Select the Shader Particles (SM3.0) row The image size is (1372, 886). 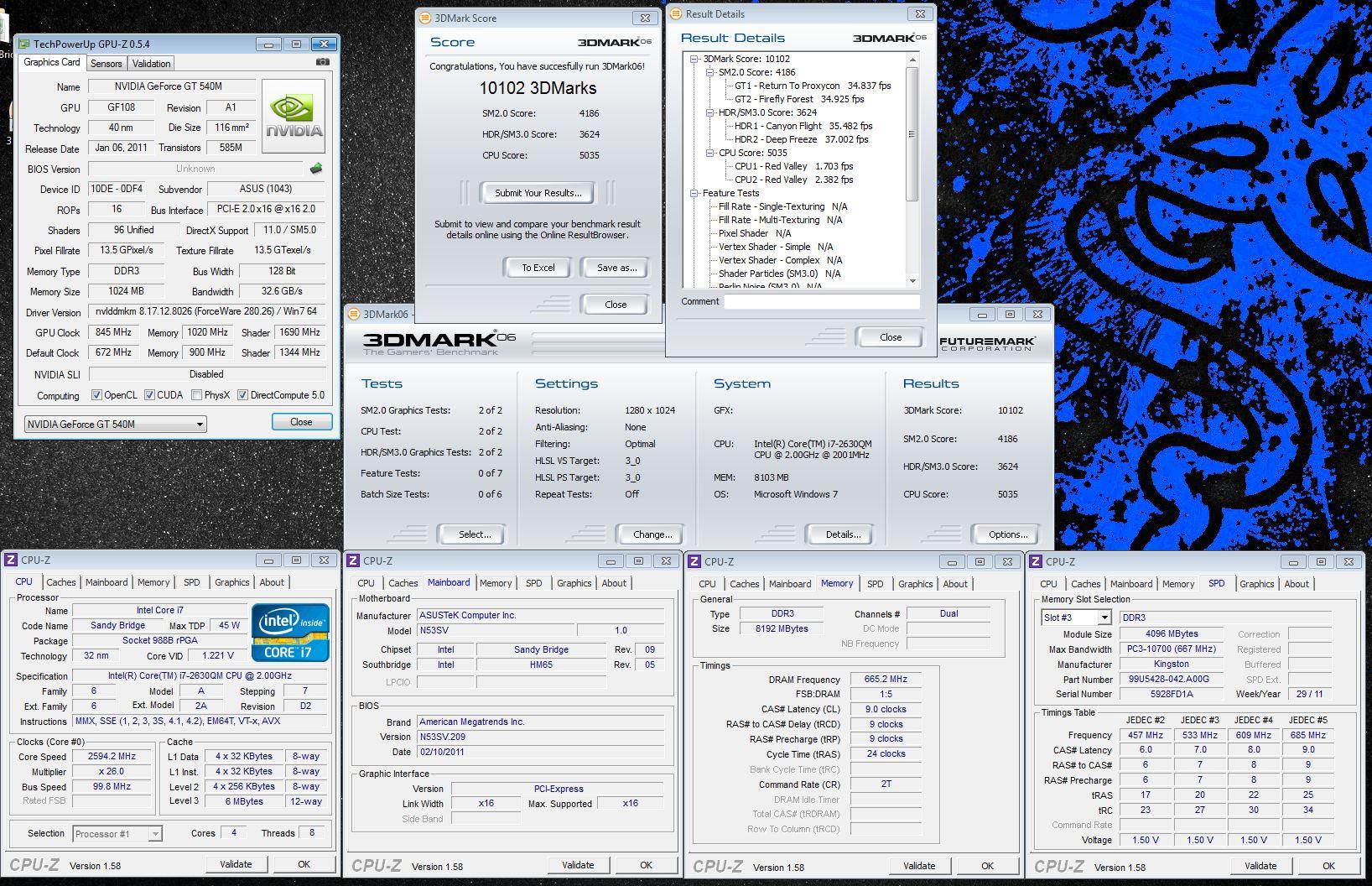tap(779, 274)
